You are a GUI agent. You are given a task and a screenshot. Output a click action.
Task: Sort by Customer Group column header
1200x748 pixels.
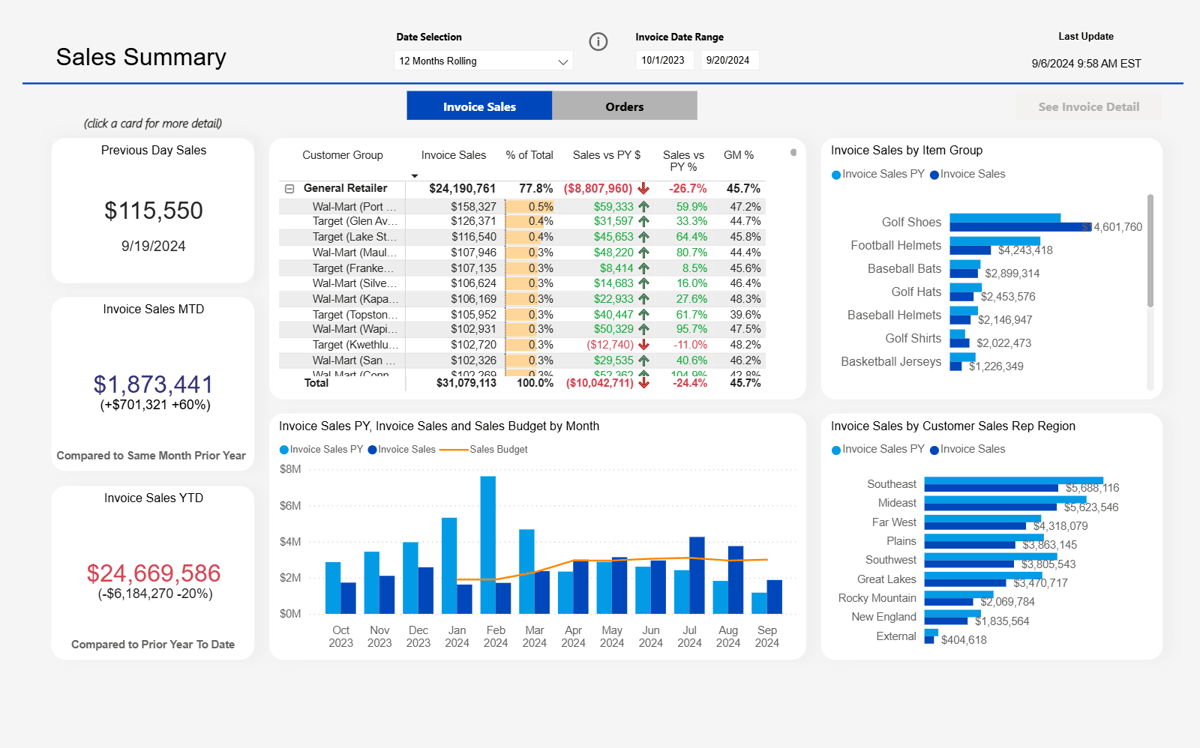pos(343,155)
